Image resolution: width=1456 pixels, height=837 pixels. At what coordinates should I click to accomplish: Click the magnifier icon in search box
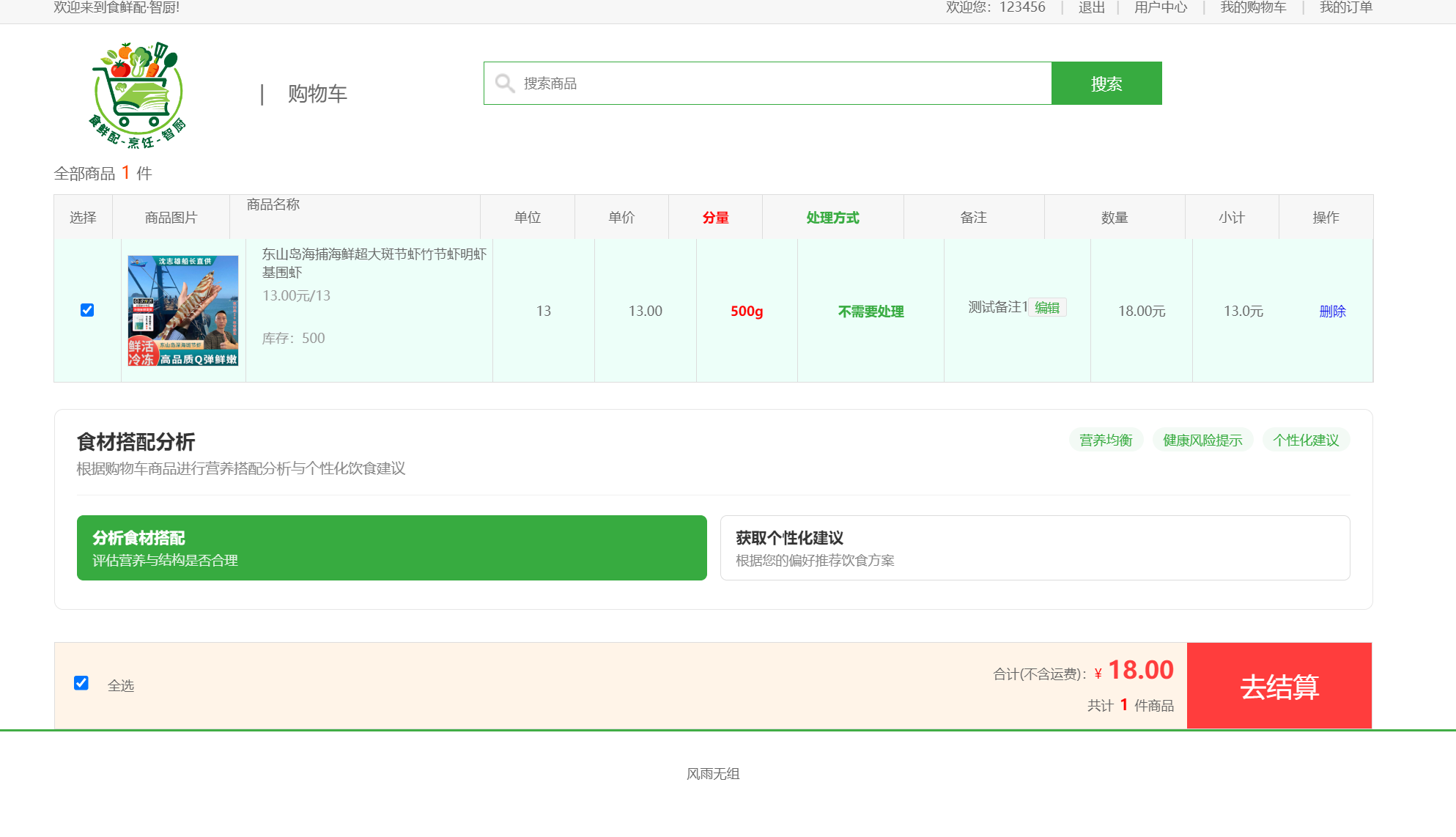point(504,83)
